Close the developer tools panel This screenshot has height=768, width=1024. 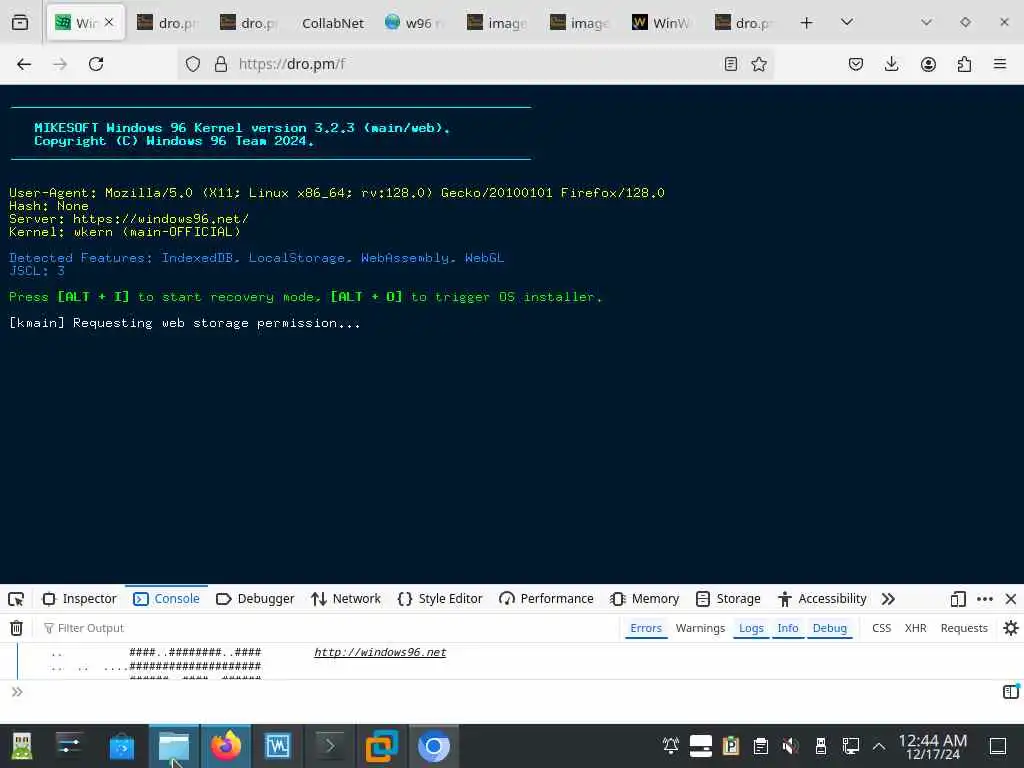tap(1011, 599)
